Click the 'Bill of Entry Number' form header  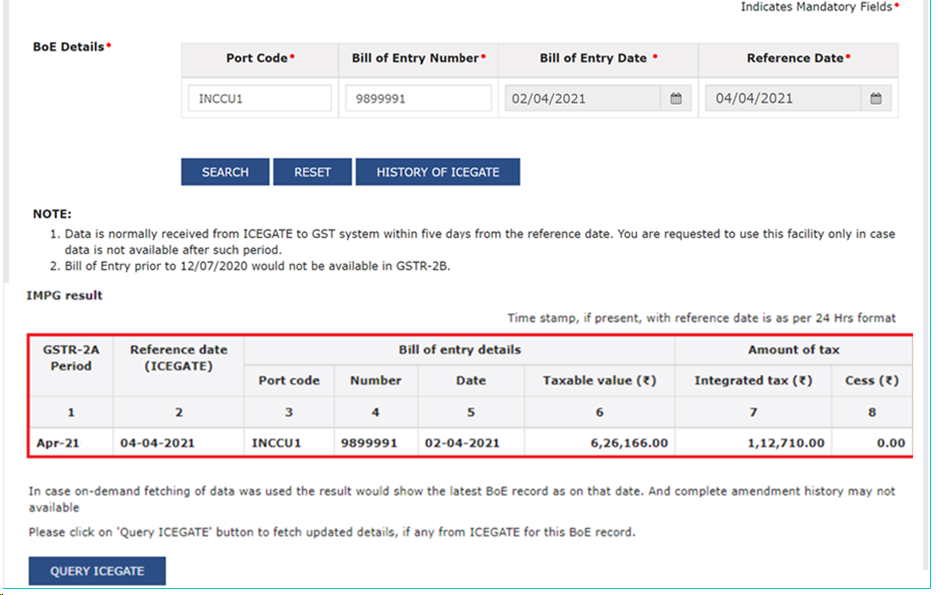(x=418, y=58)
